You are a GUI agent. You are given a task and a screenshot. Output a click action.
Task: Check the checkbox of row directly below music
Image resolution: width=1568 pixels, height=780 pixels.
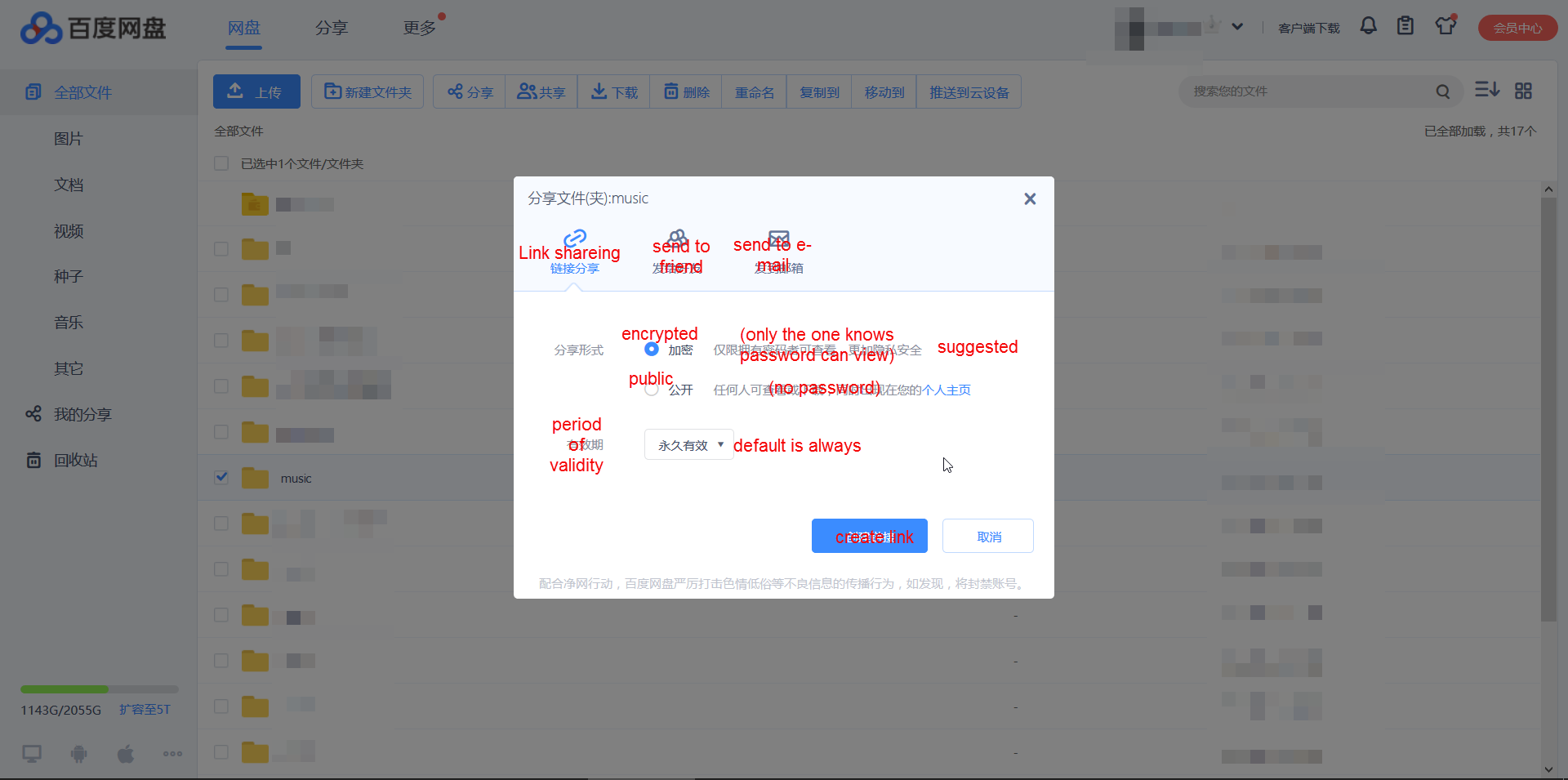[221, 524]
